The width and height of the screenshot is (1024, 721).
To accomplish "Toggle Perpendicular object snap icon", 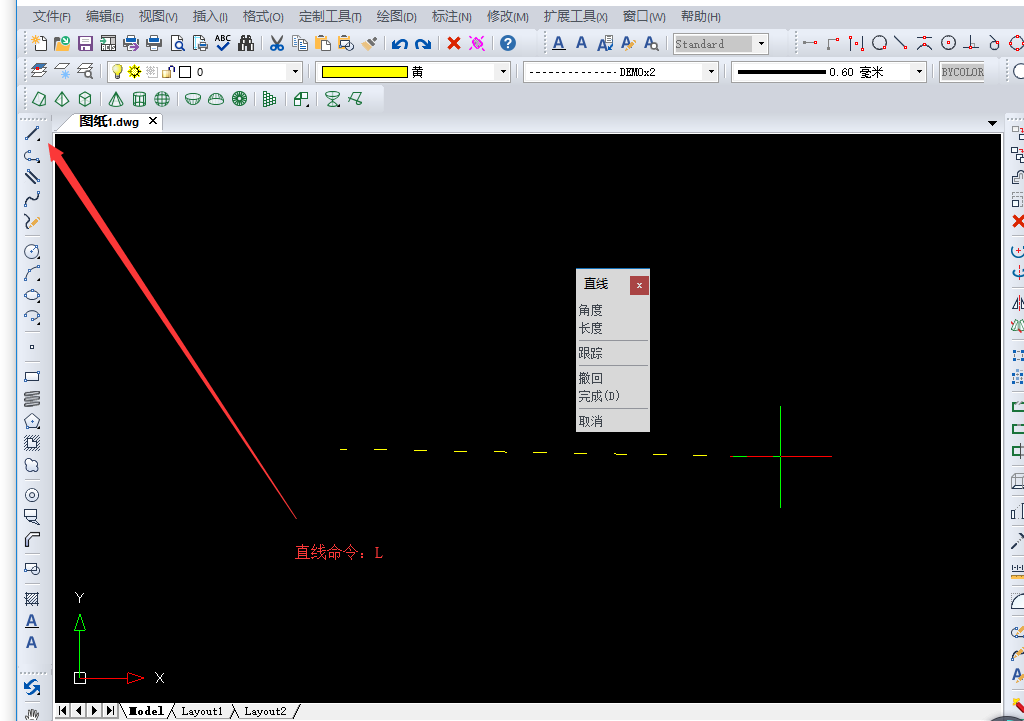I will tap(971, 43).
